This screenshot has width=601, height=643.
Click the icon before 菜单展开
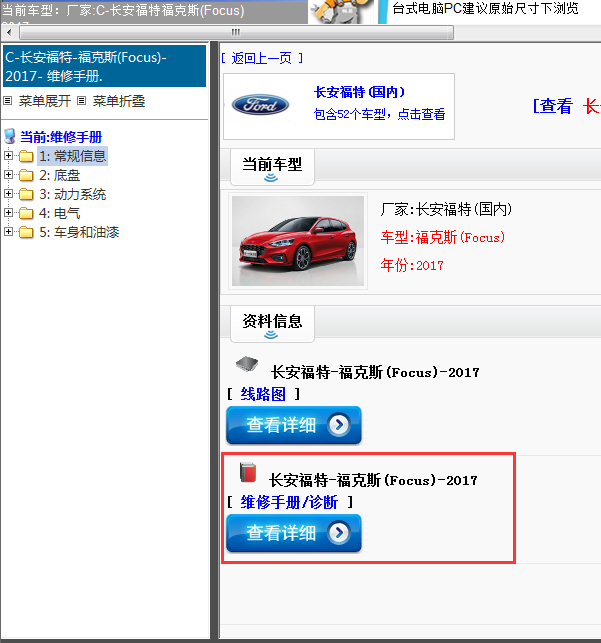[7, 100]
